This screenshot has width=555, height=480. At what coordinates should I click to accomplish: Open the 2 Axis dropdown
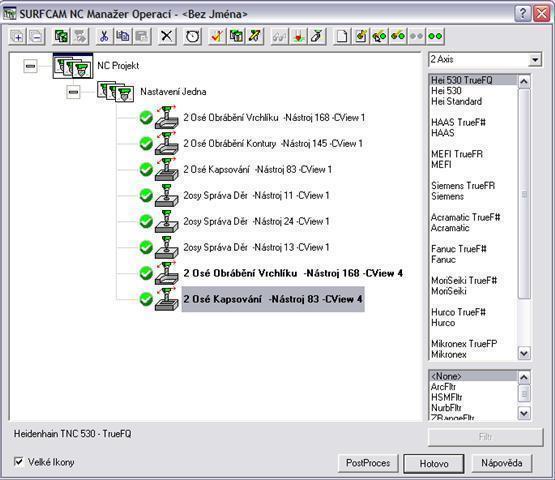coord(535,59)
